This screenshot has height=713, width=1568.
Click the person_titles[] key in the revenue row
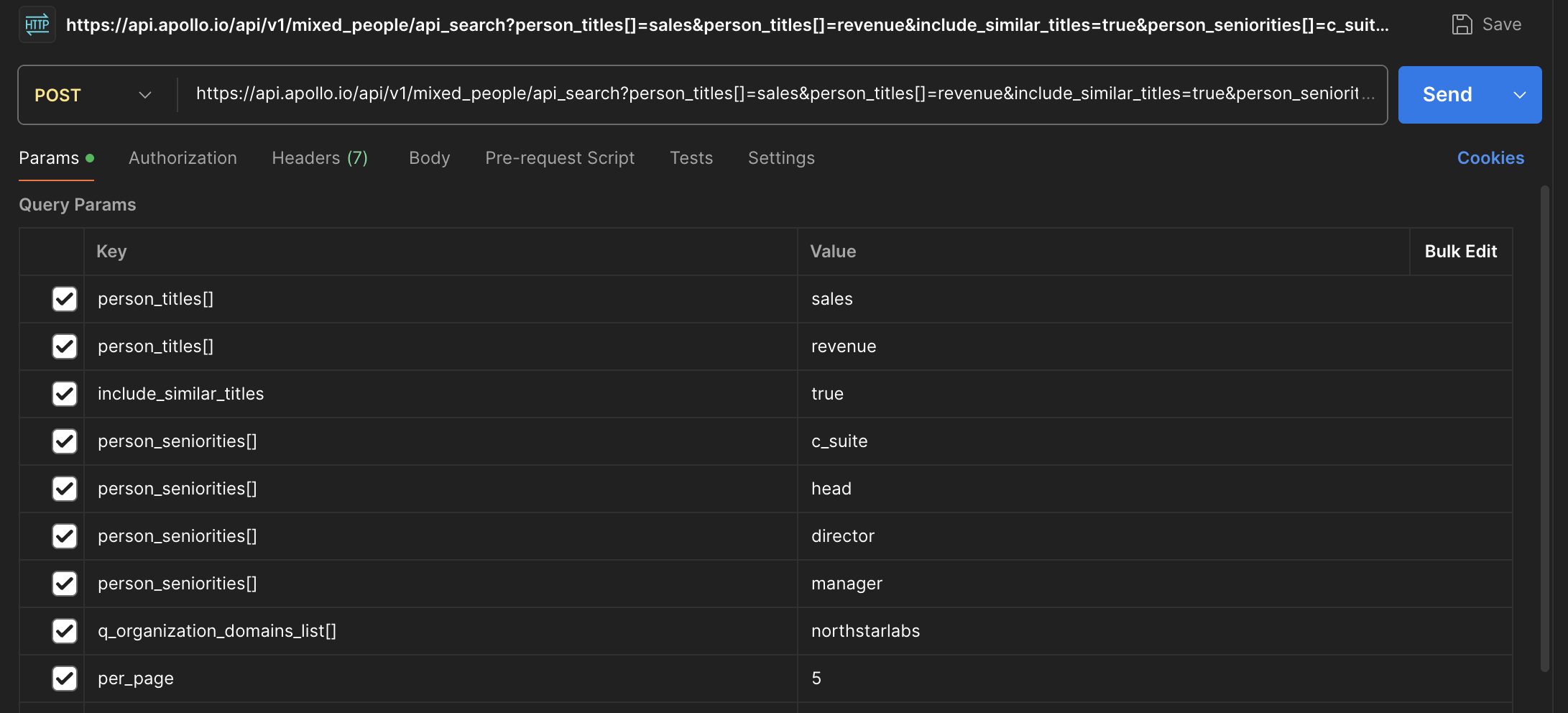tap(441, 346)
